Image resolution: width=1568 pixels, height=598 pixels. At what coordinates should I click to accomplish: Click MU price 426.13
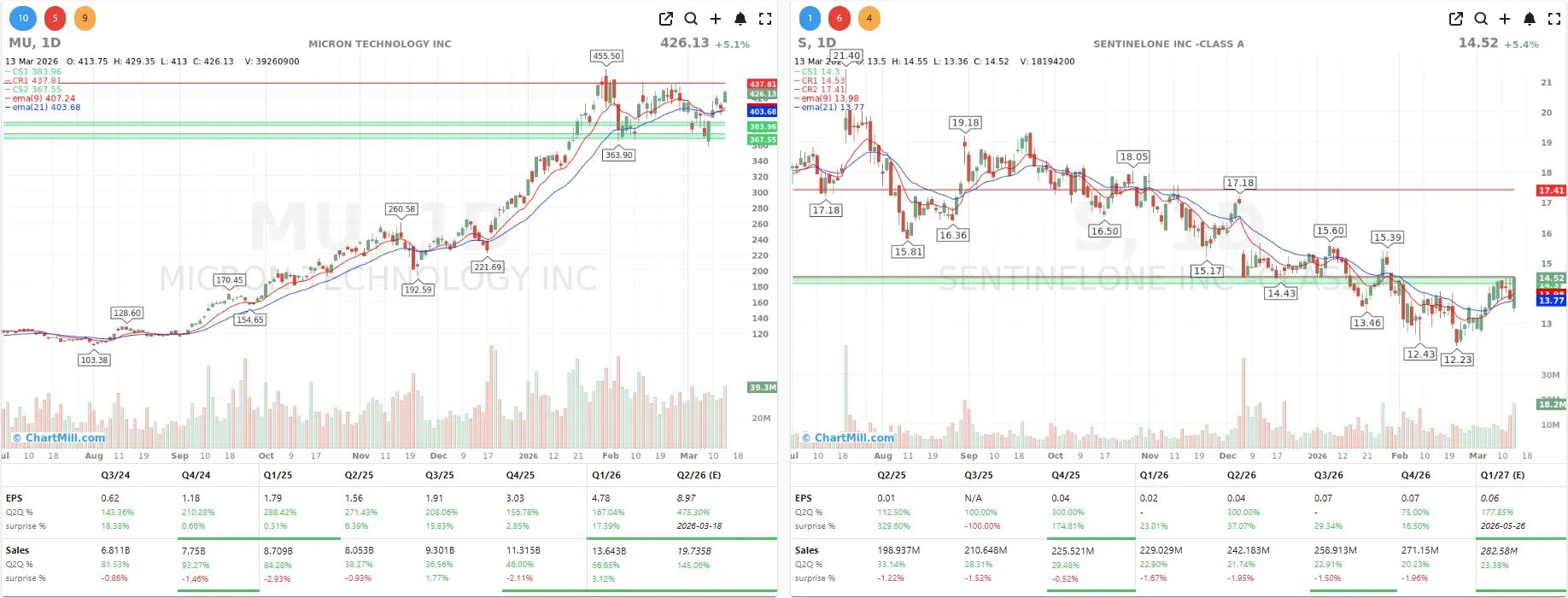coord(685,43)
